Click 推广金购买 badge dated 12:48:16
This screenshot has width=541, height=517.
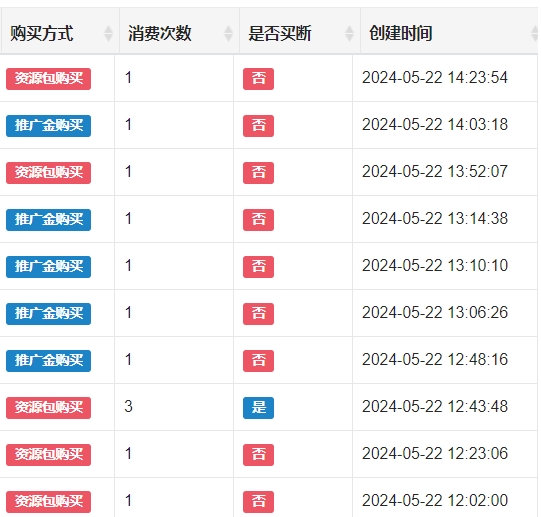(49, 361)
